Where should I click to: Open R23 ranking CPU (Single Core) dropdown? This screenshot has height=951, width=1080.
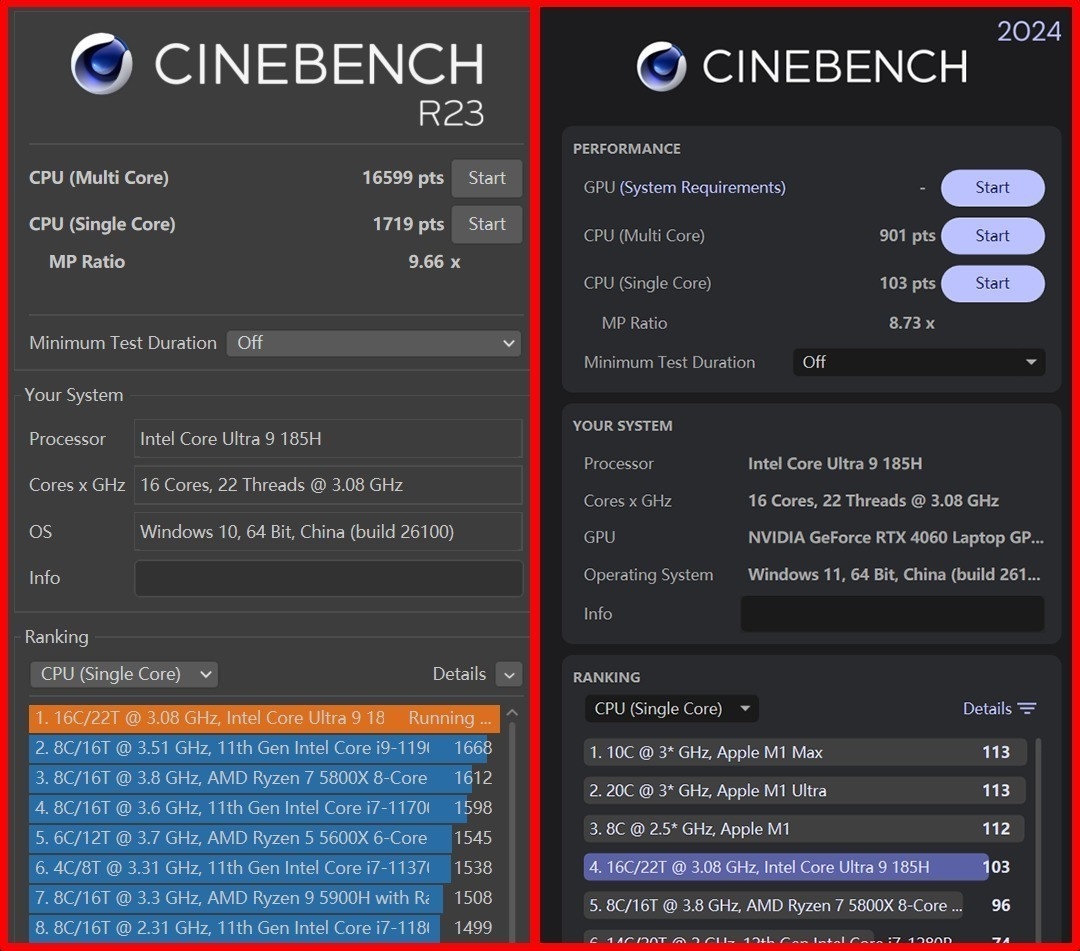124,674
